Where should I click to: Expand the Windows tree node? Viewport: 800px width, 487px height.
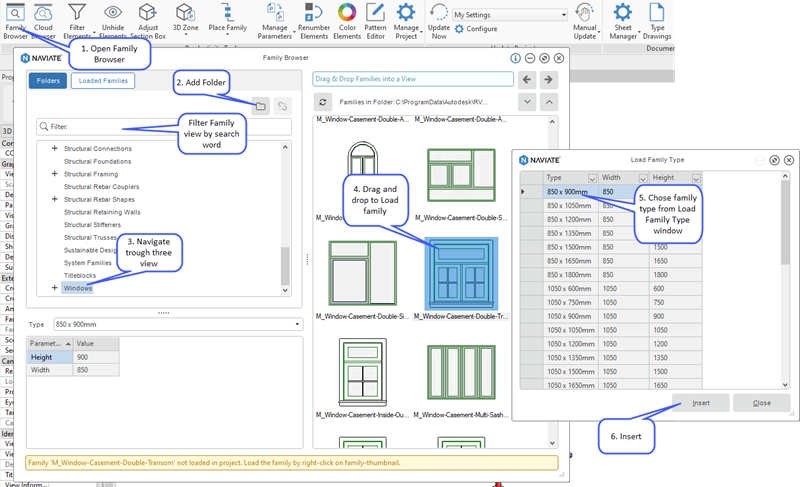[x=54, y=288]
